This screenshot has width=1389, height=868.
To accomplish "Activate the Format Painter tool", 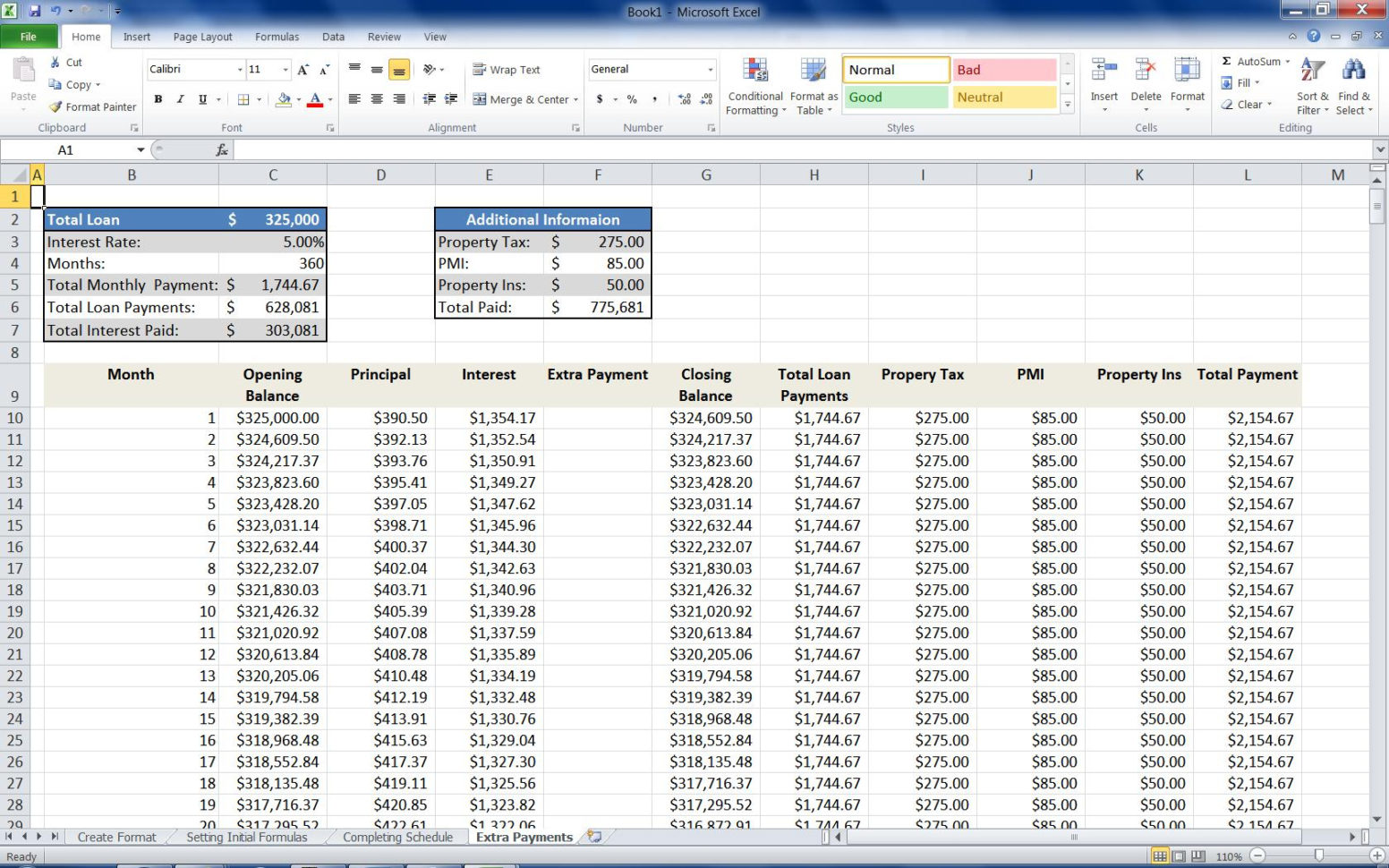I will [x=92, y=106].
